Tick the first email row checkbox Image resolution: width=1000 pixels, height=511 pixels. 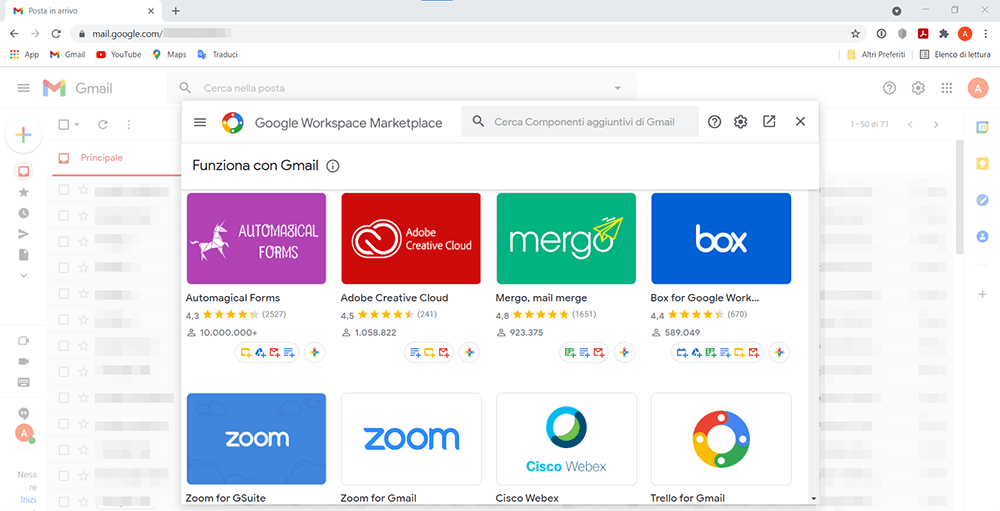64,189
